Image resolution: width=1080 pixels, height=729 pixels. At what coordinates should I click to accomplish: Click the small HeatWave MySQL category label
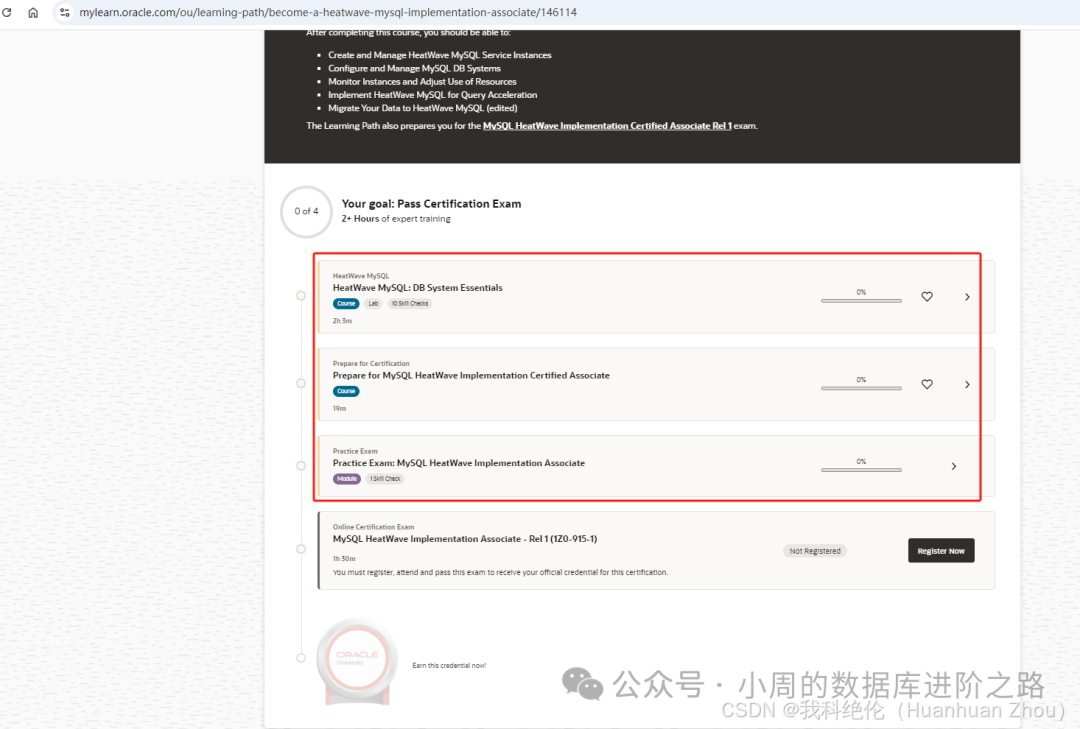pyautogui.click(x=361, y=276)
